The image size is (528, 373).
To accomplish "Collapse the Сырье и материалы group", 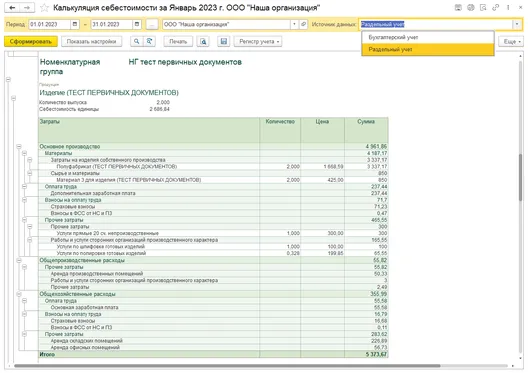I will [x=30, y=173].
